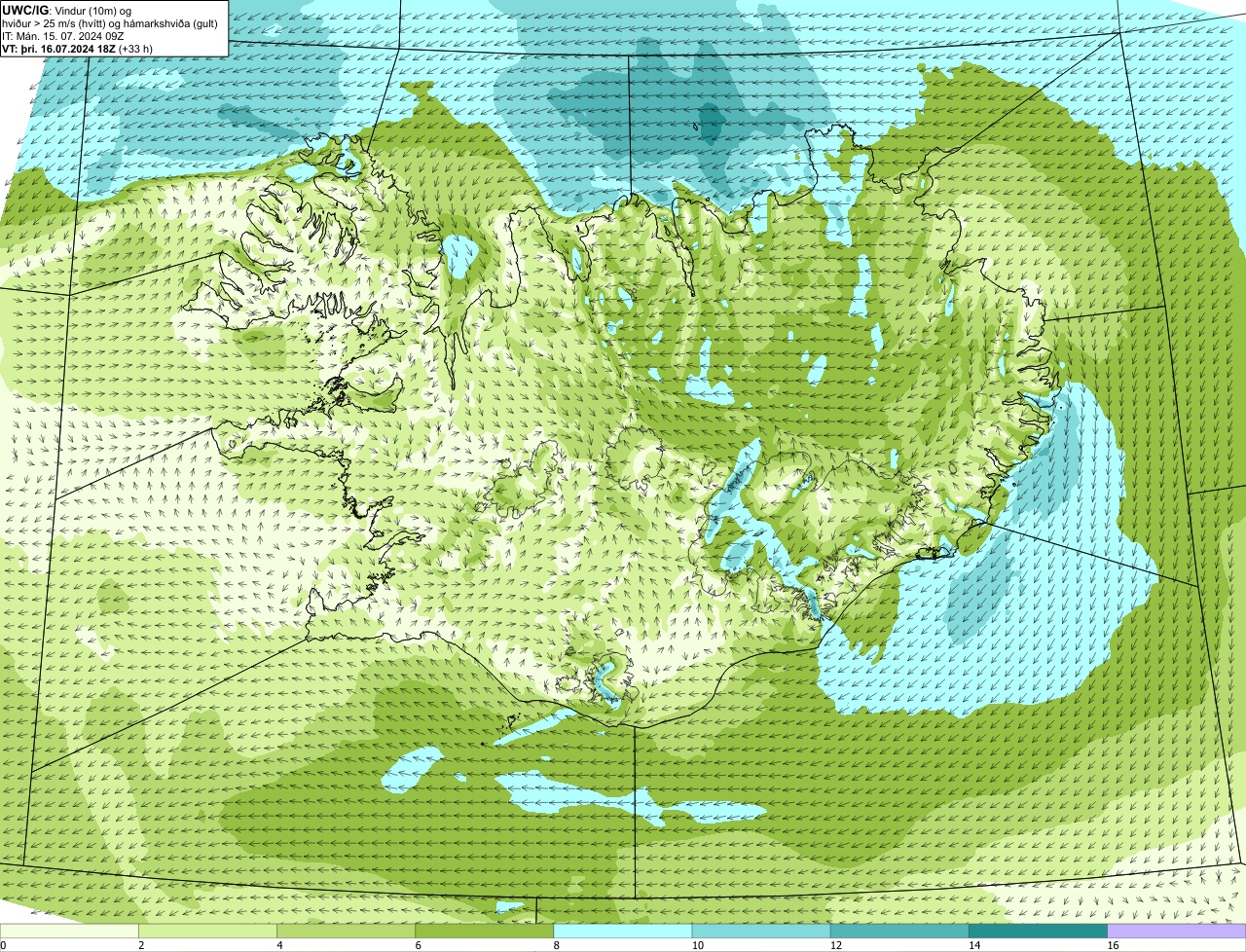Click the legend scale label "6"

pos(418,945)
